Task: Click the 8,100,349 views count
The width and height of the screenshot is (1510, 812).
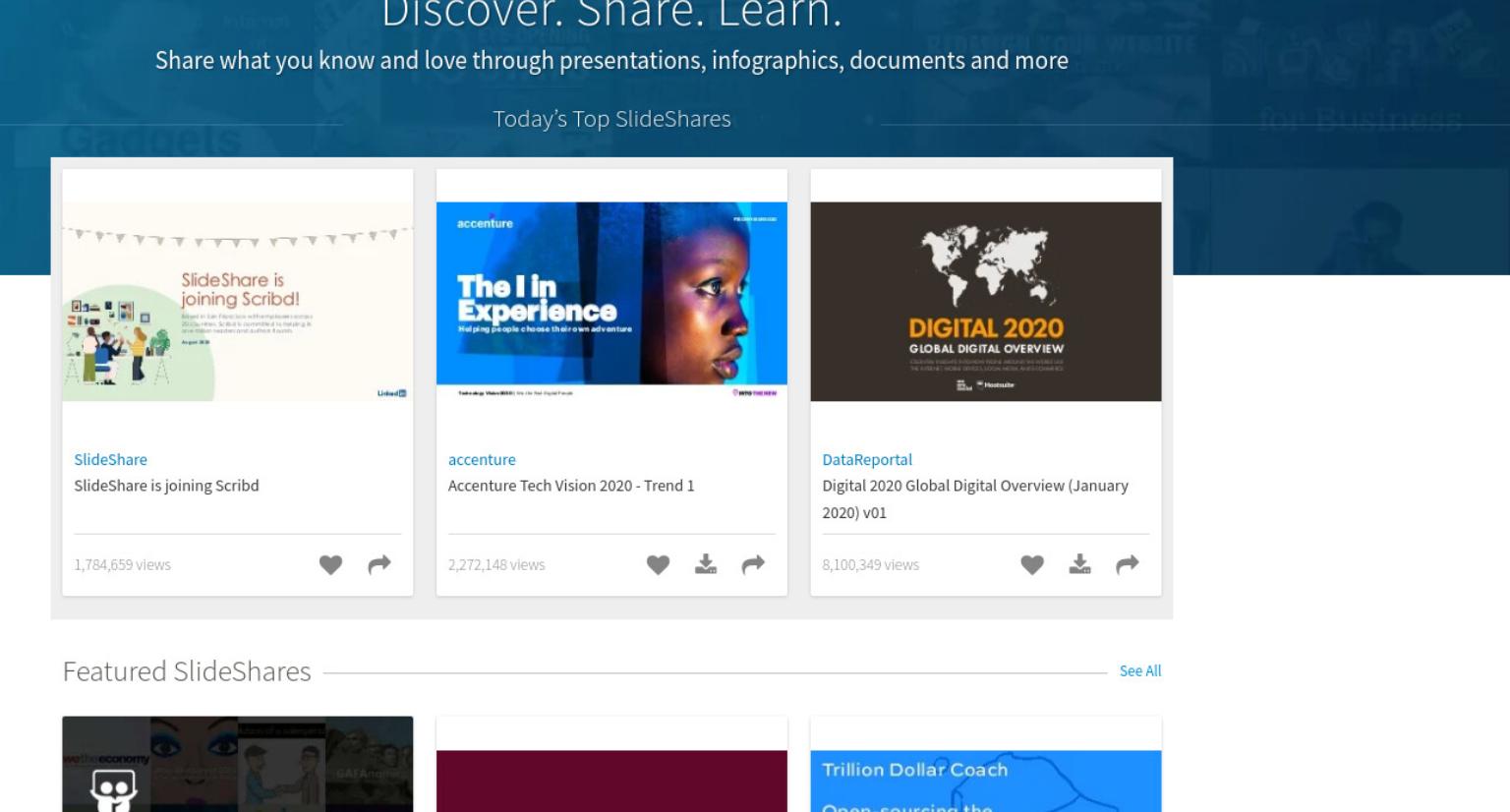Action: click(x=870, y=565)
